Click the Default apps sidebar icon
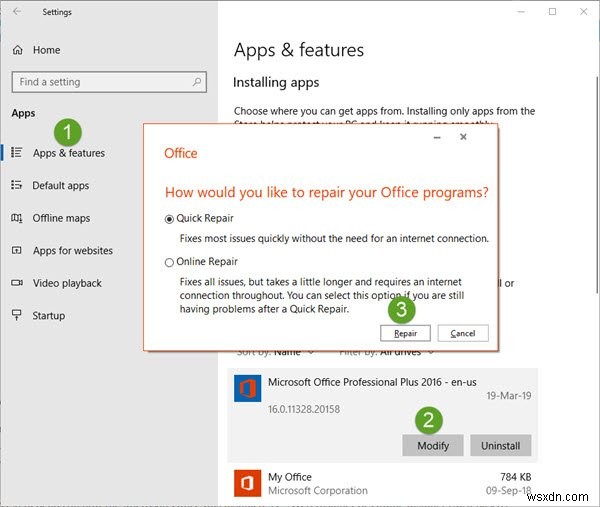 16,185
